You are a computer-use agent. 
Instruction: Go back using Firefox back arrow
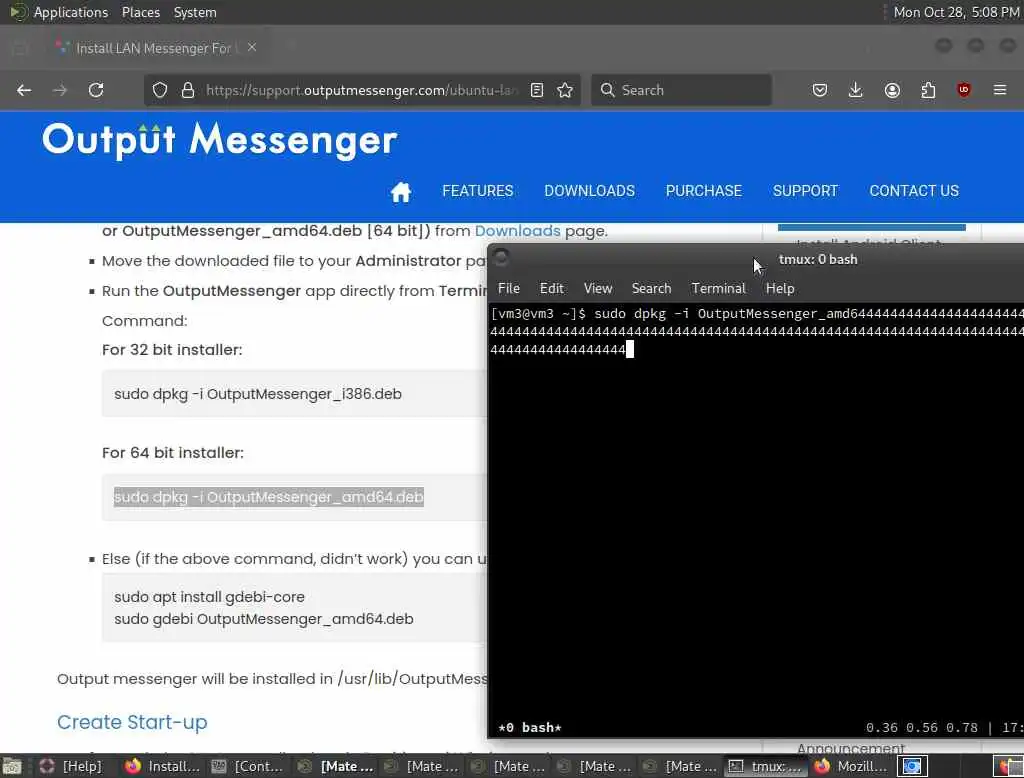[x=24, y=90]
